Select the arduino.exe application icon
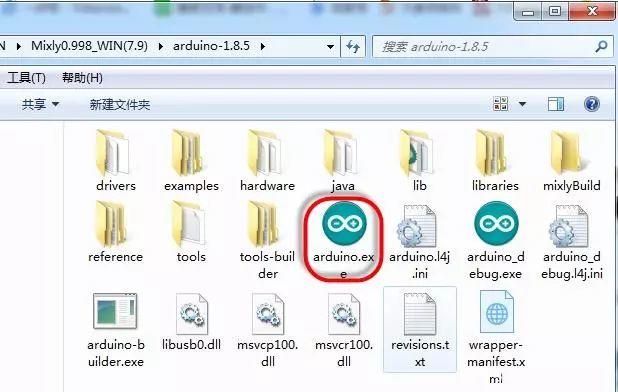The height and width of the screenshot is (392, 618). click(344, 223)
